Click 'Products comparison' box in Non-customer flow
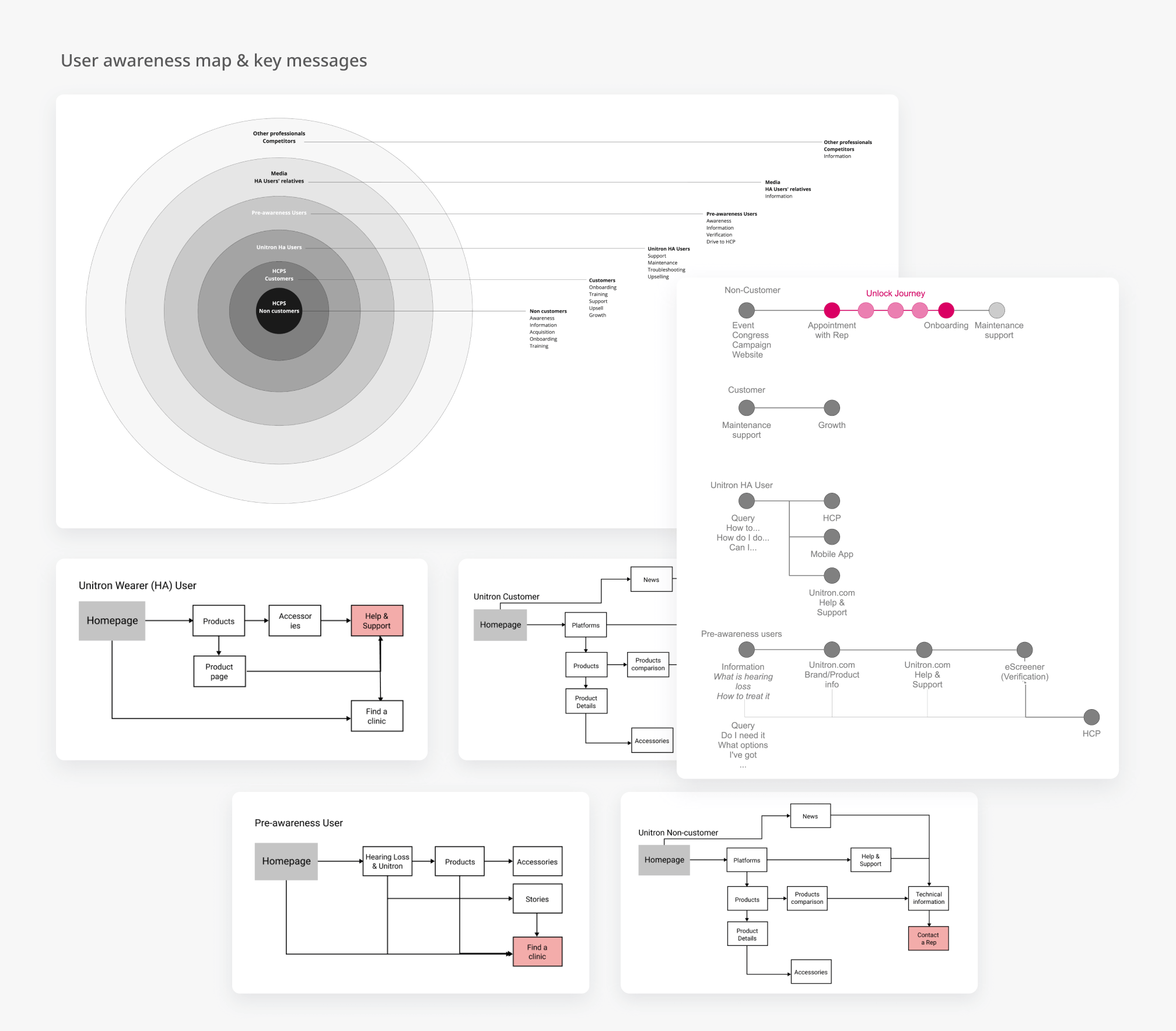 tap(807, 898)
